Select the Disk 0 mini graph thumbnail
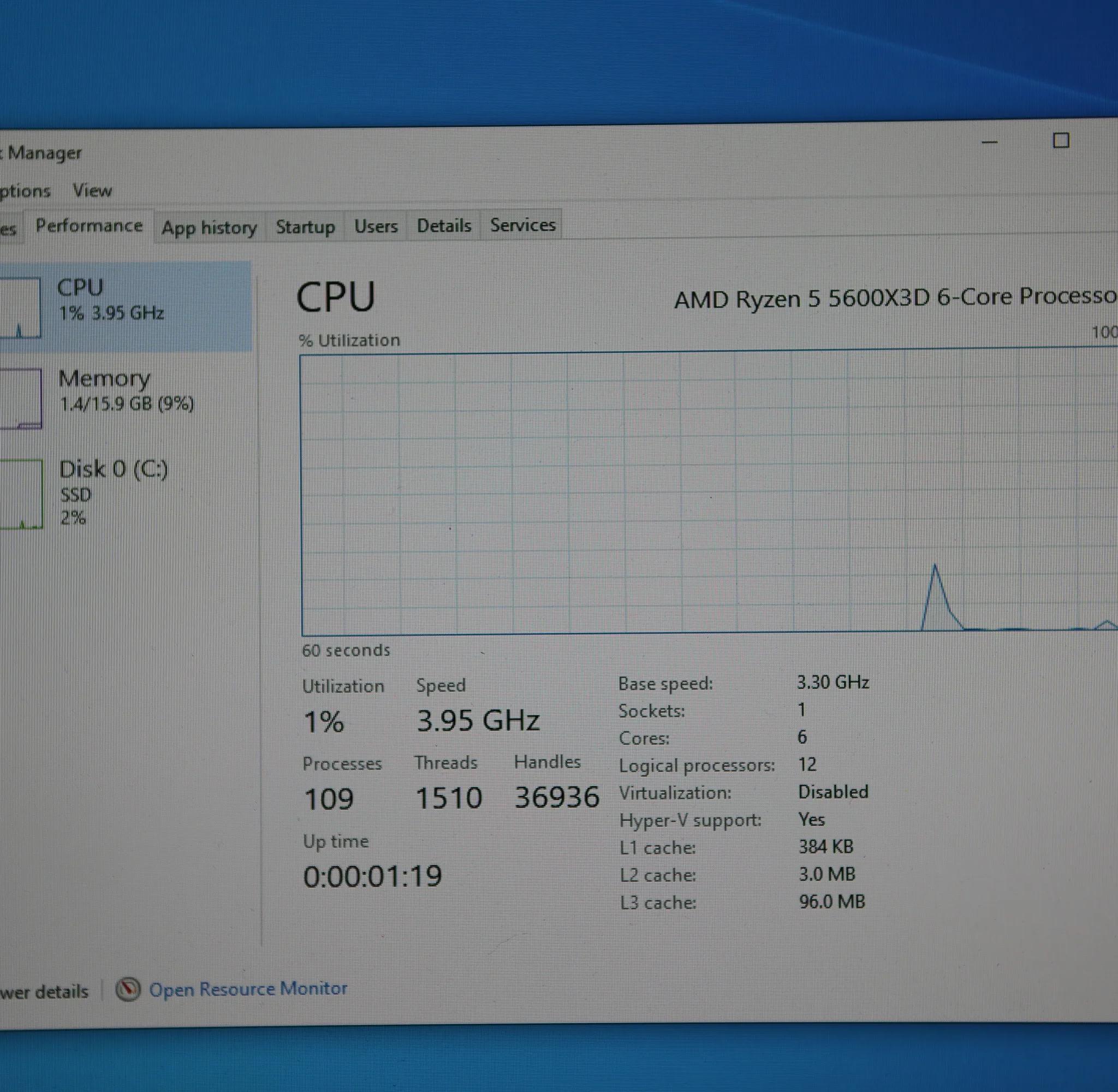Image resolution: width=1118 pixels, height=1092 pixels. pos(21,493)
